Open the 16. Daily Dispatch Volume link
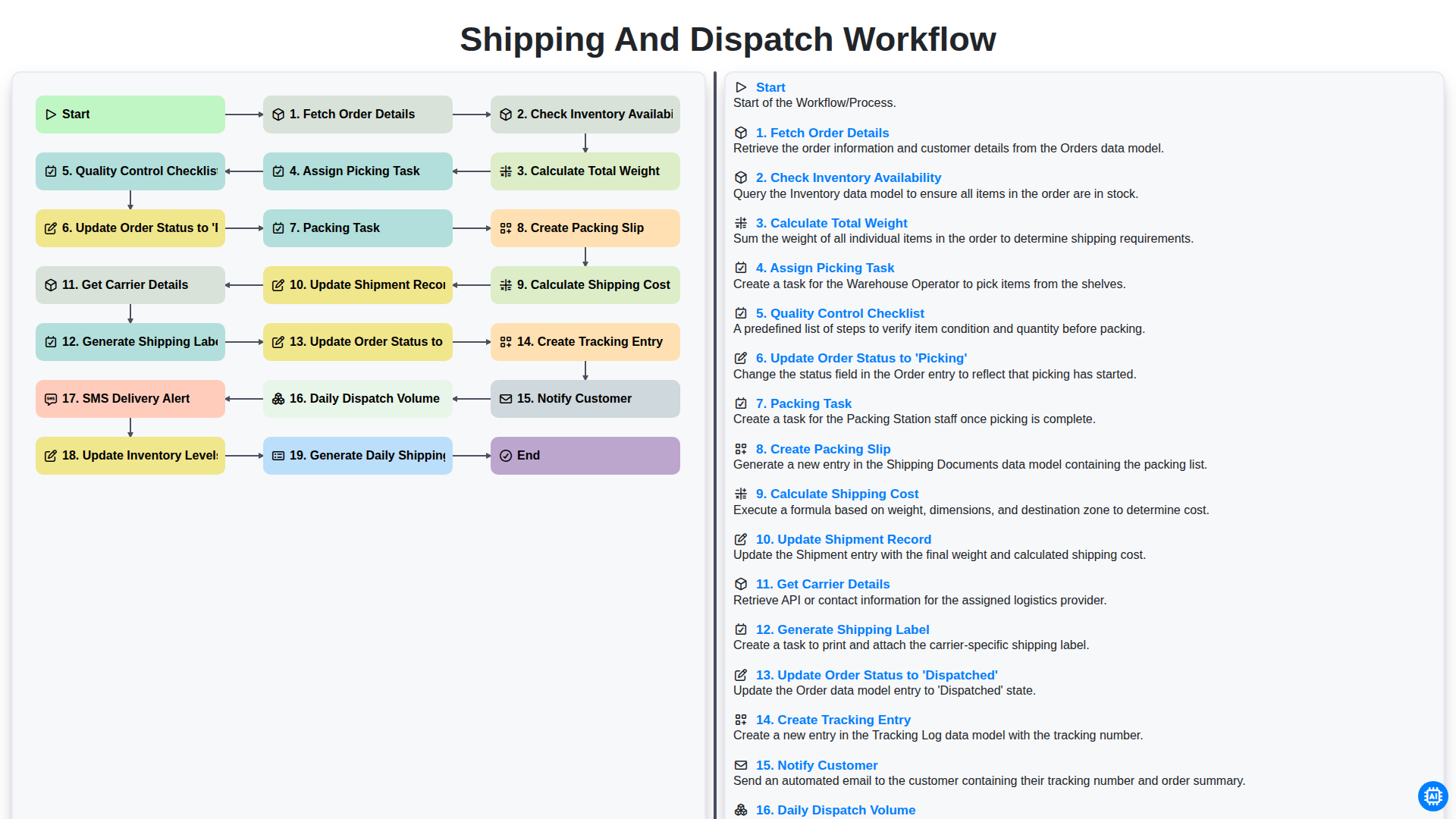This screenshot has height=819, width=1456. (x=836, y=810)
